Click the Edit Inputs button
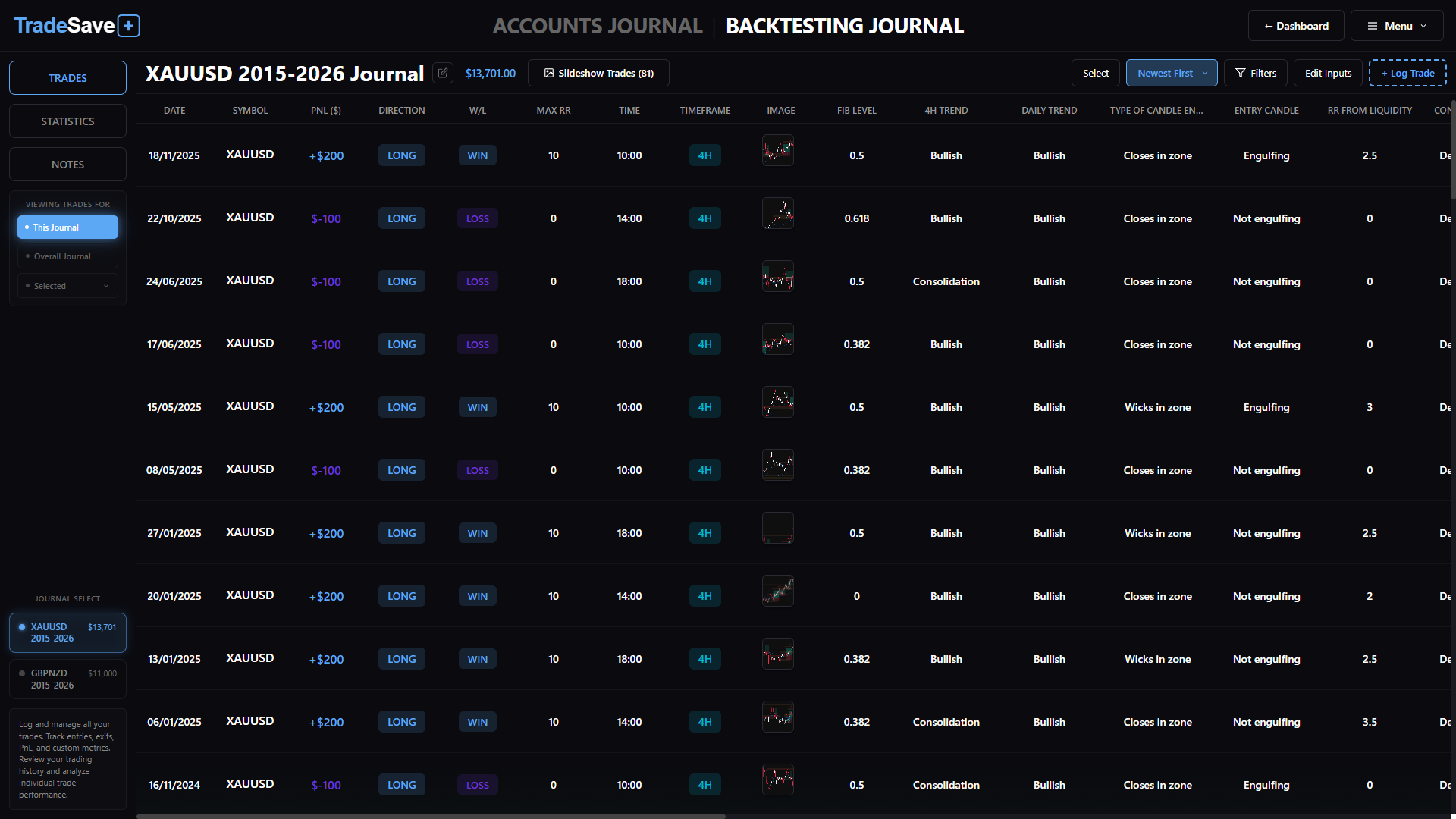This screenshot has width=1456, height=819. click(x=1328, y=74)
